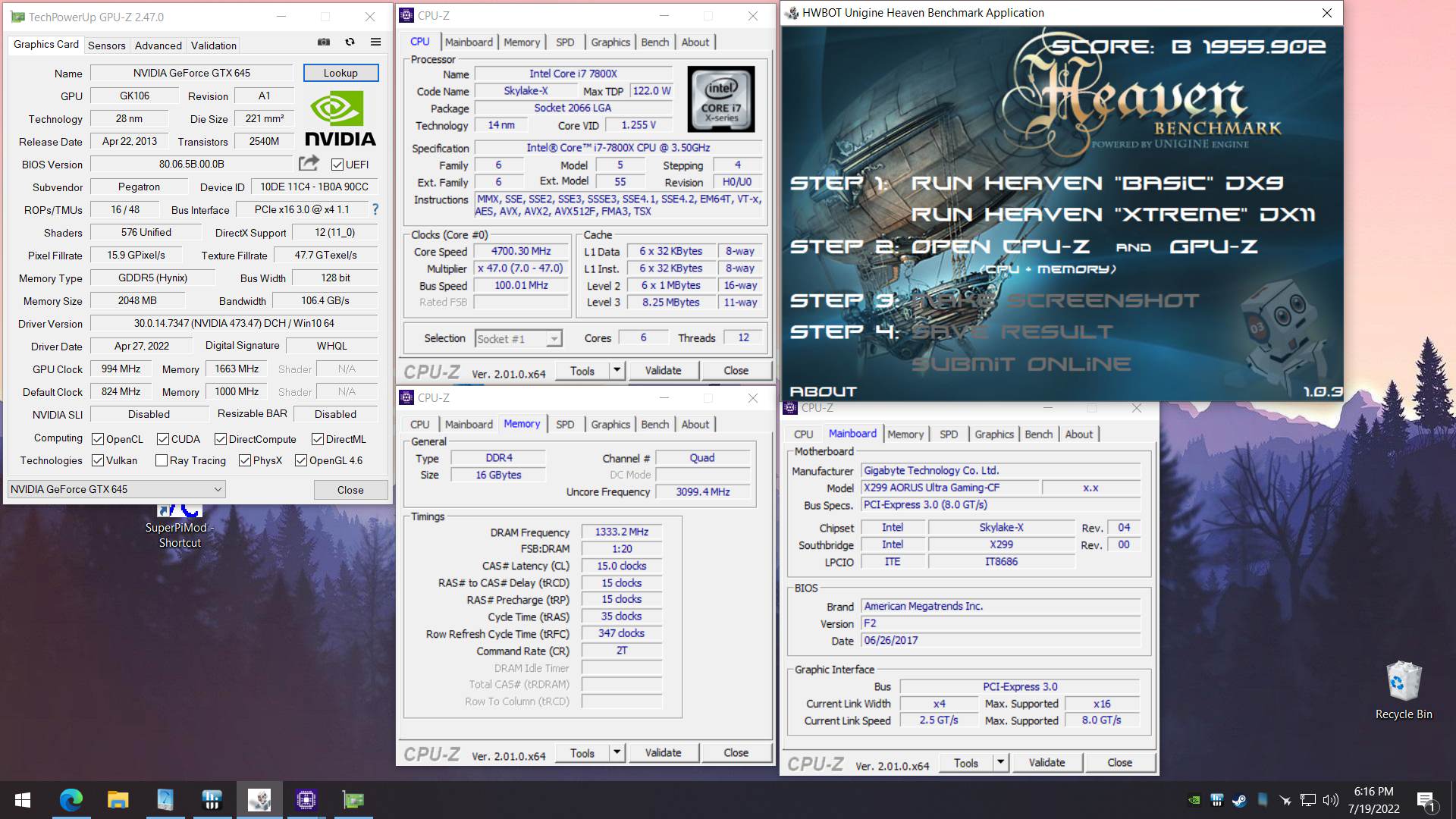Toggle the CUDA checkbox
The width and height of the screenshot is (1456, 819).
click(163, 439)
